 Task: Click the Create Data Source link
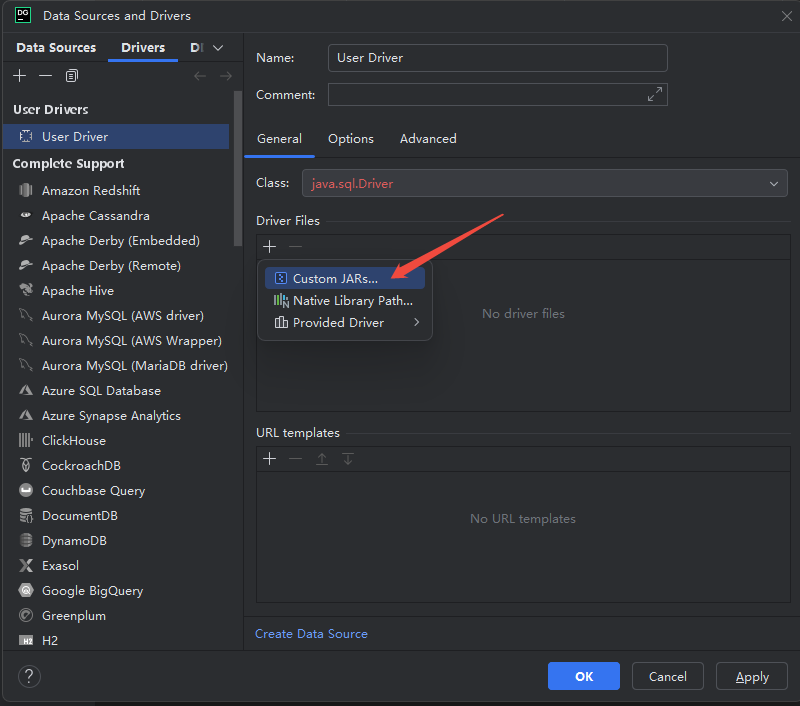pos(311,634)
